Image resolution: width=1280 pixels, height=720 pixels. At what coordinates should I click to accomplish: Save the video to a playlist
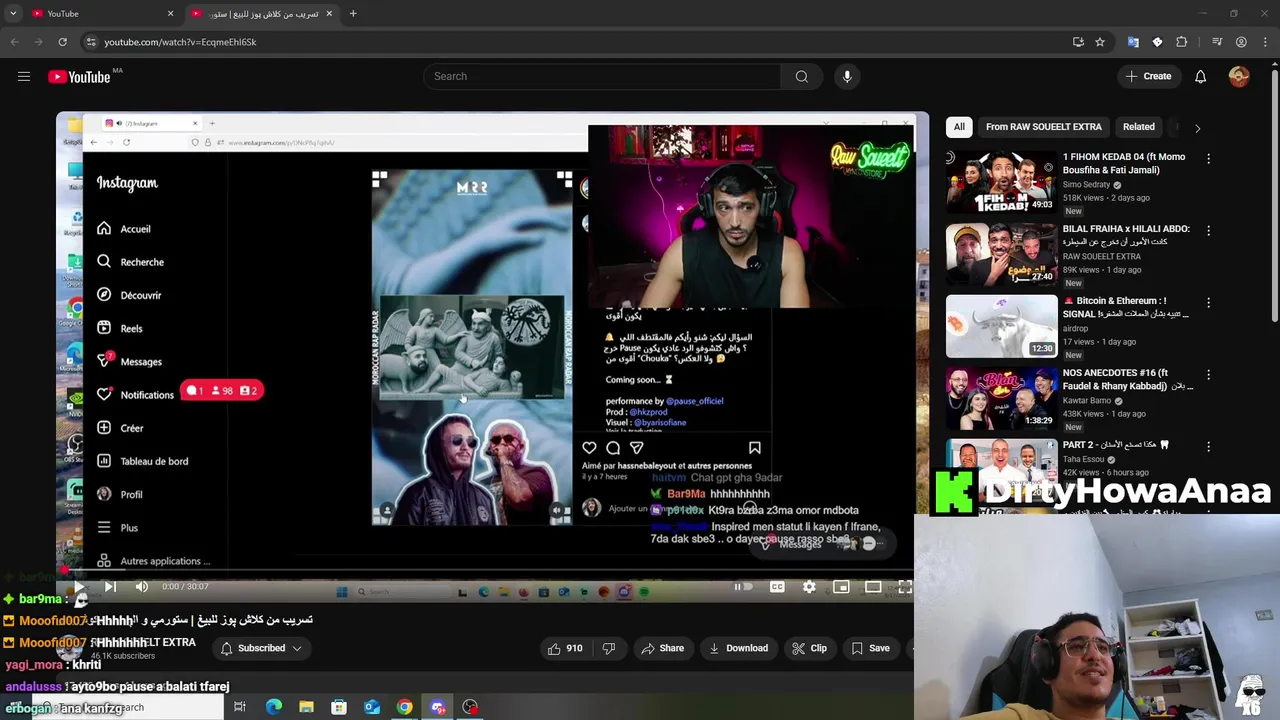(x=871, y=648)
